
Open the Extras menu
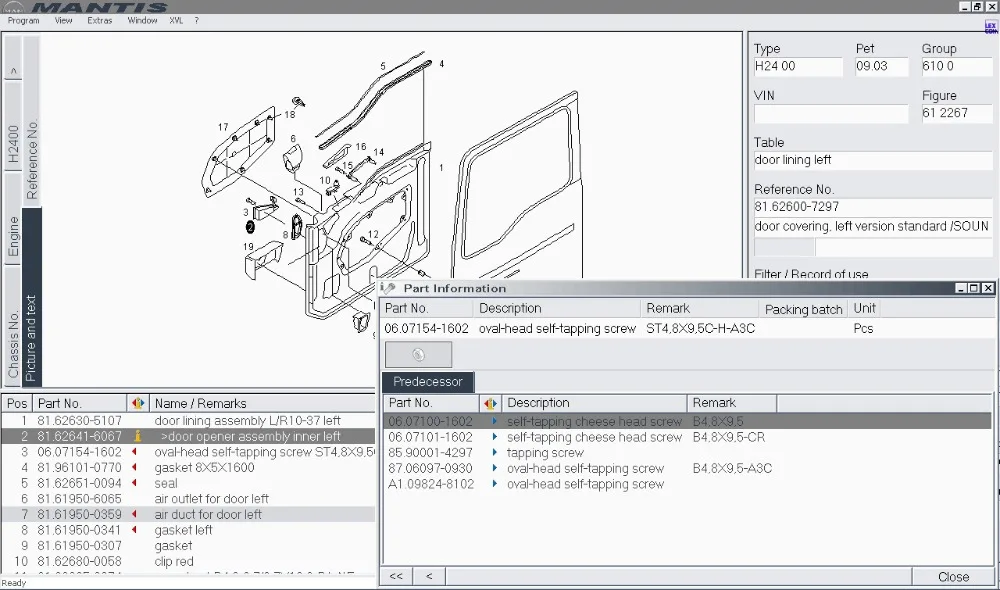click(100, 20)
